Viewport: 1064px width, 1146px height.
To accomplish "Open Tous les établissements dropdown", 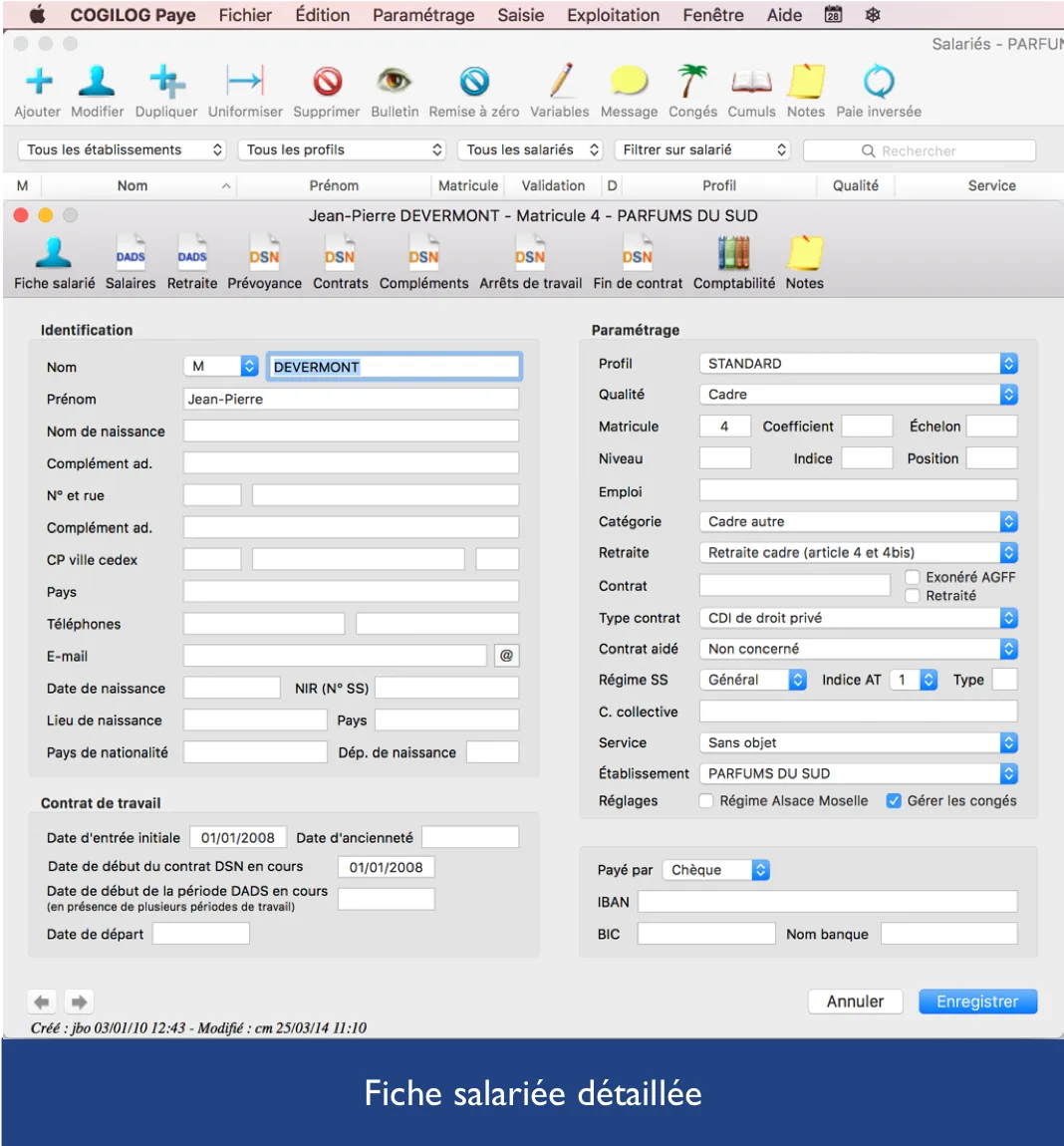I will [122, 149].
